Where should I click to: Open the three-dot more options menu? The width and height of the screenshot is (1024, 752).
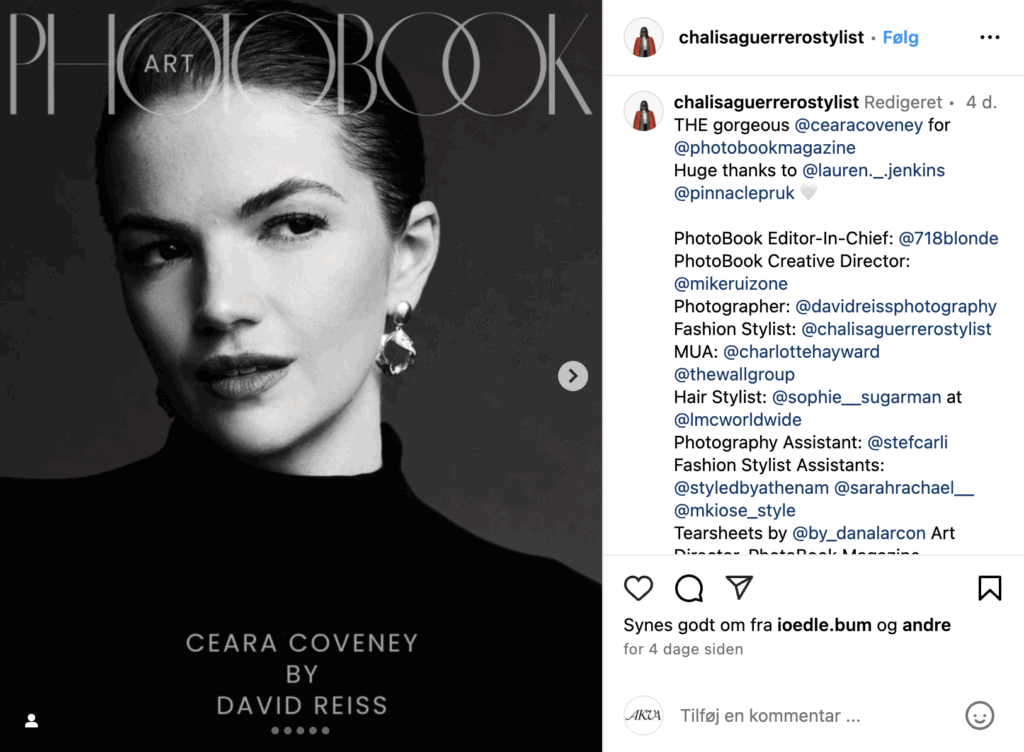[x=989, y=37]
